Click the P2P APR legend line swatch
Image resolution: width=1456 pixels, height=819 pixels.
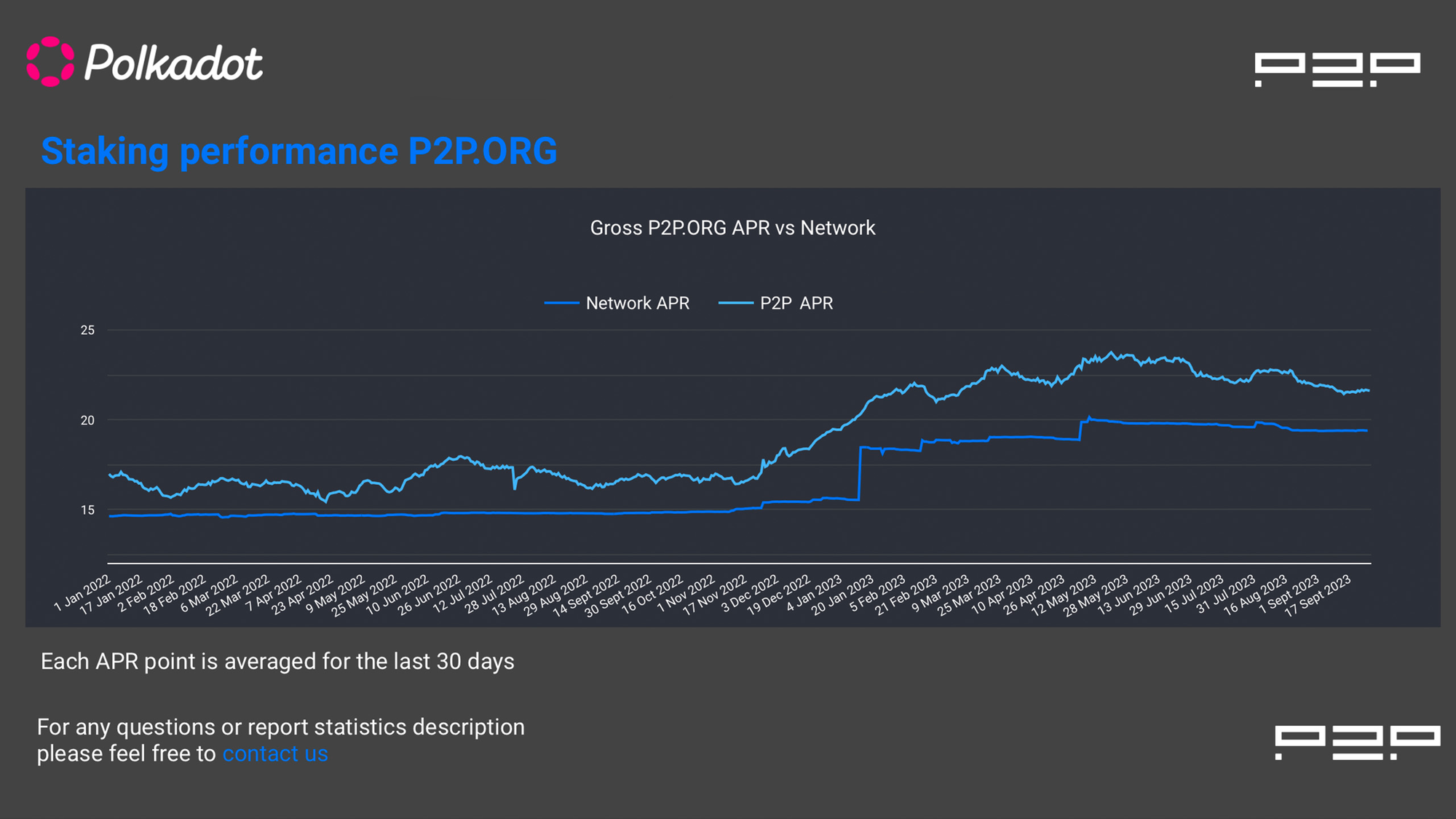[x=735, y=303]
